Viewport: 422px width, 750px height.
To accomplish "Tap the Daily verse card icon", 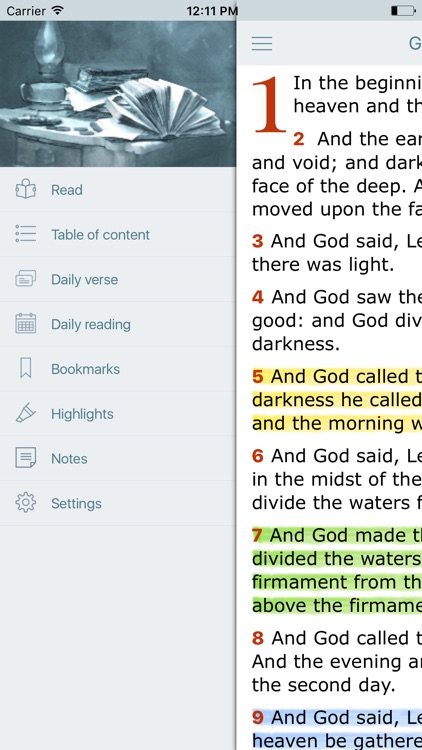I will [25, 279].
